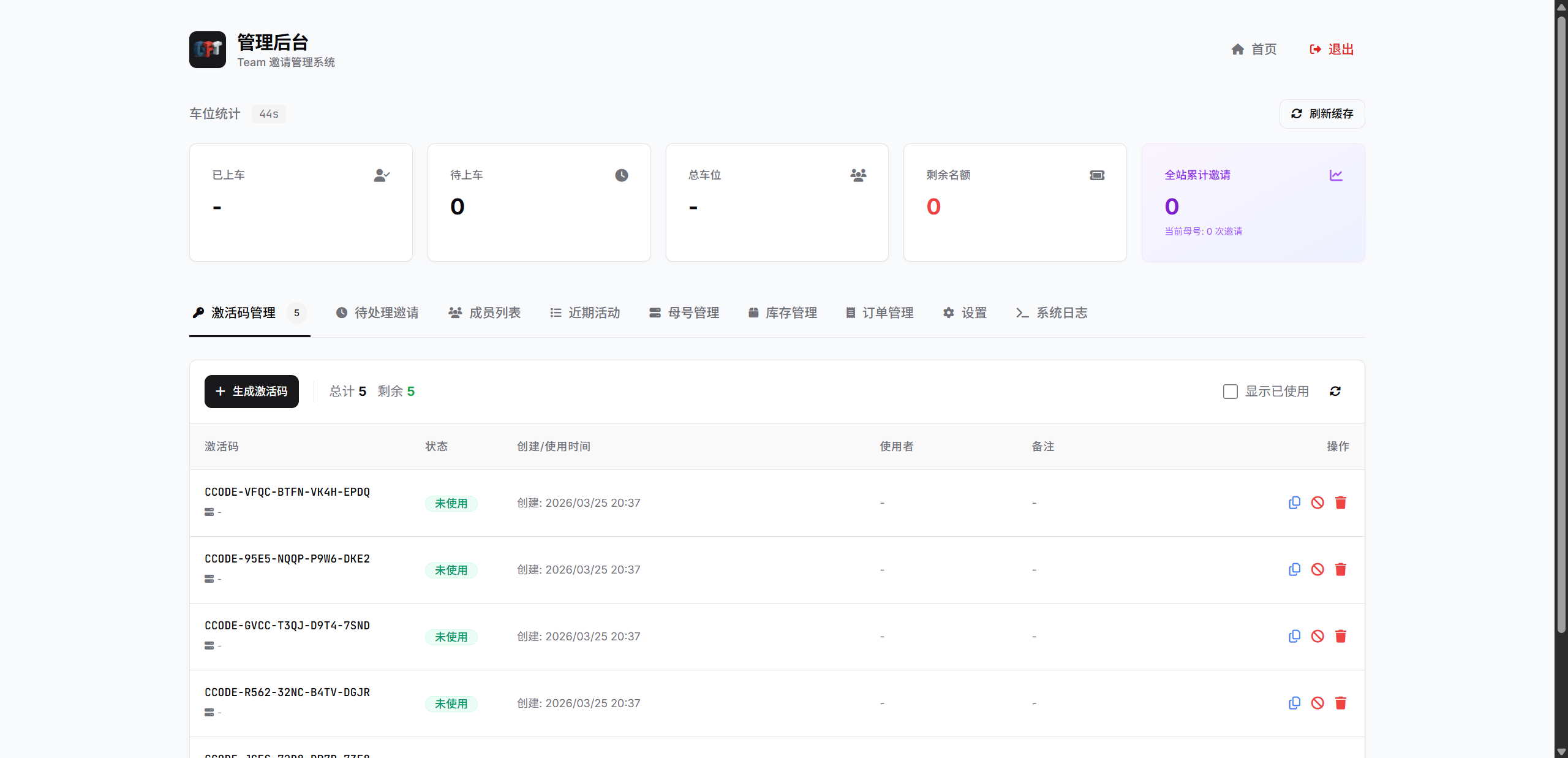
Task: Copy the CCODE-VFQC-BTFN-VK4H-EPDQ activation code
Action: 1294,502
